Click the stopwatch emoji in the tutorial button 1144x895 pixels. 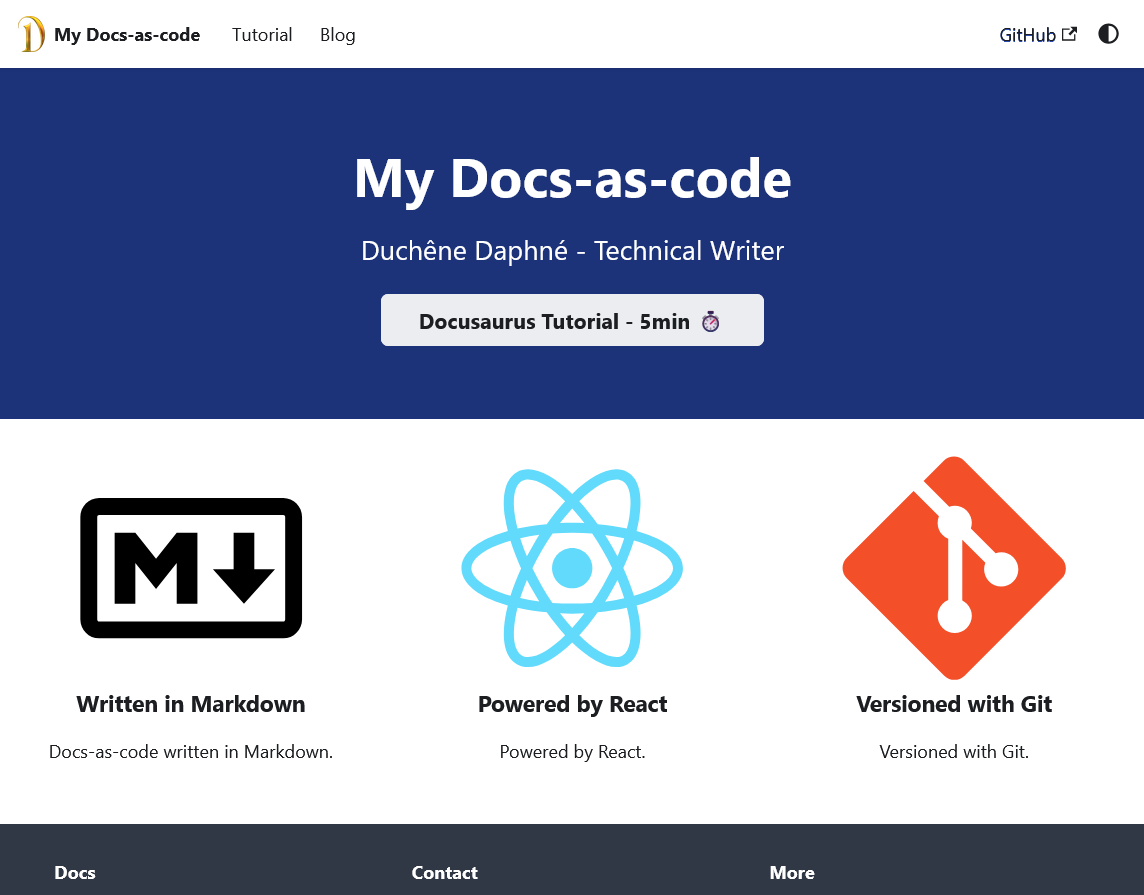pyautogui.click(x=710, y=321)
